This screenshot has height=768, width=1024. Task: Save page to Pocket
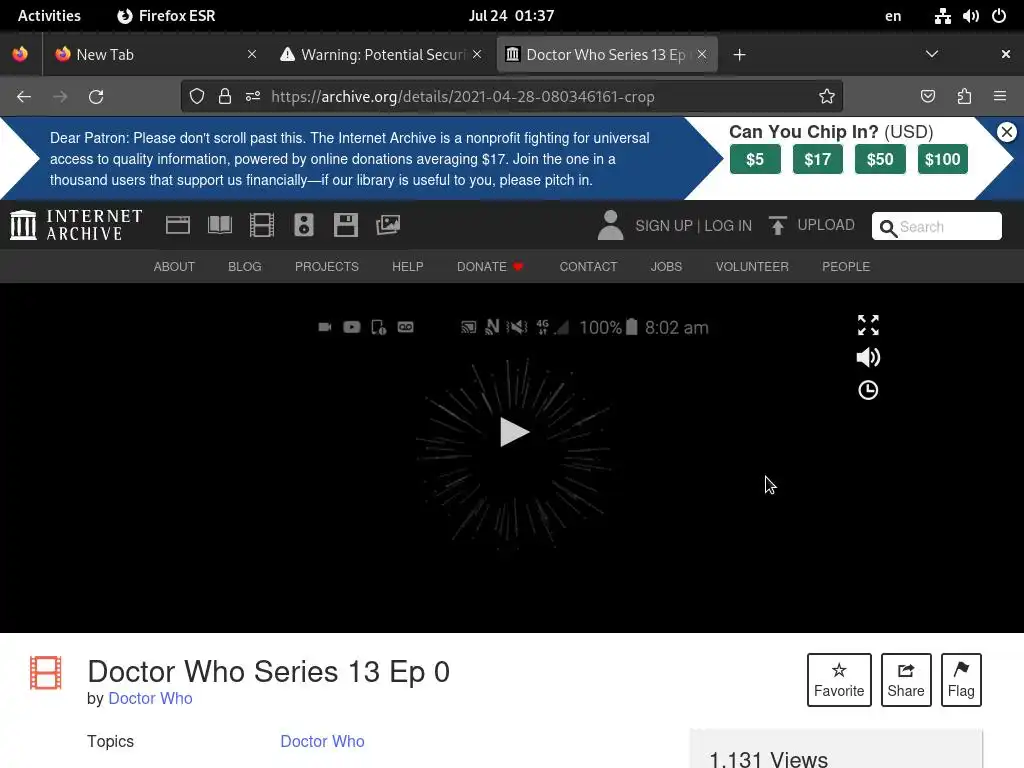coord(927,97)
